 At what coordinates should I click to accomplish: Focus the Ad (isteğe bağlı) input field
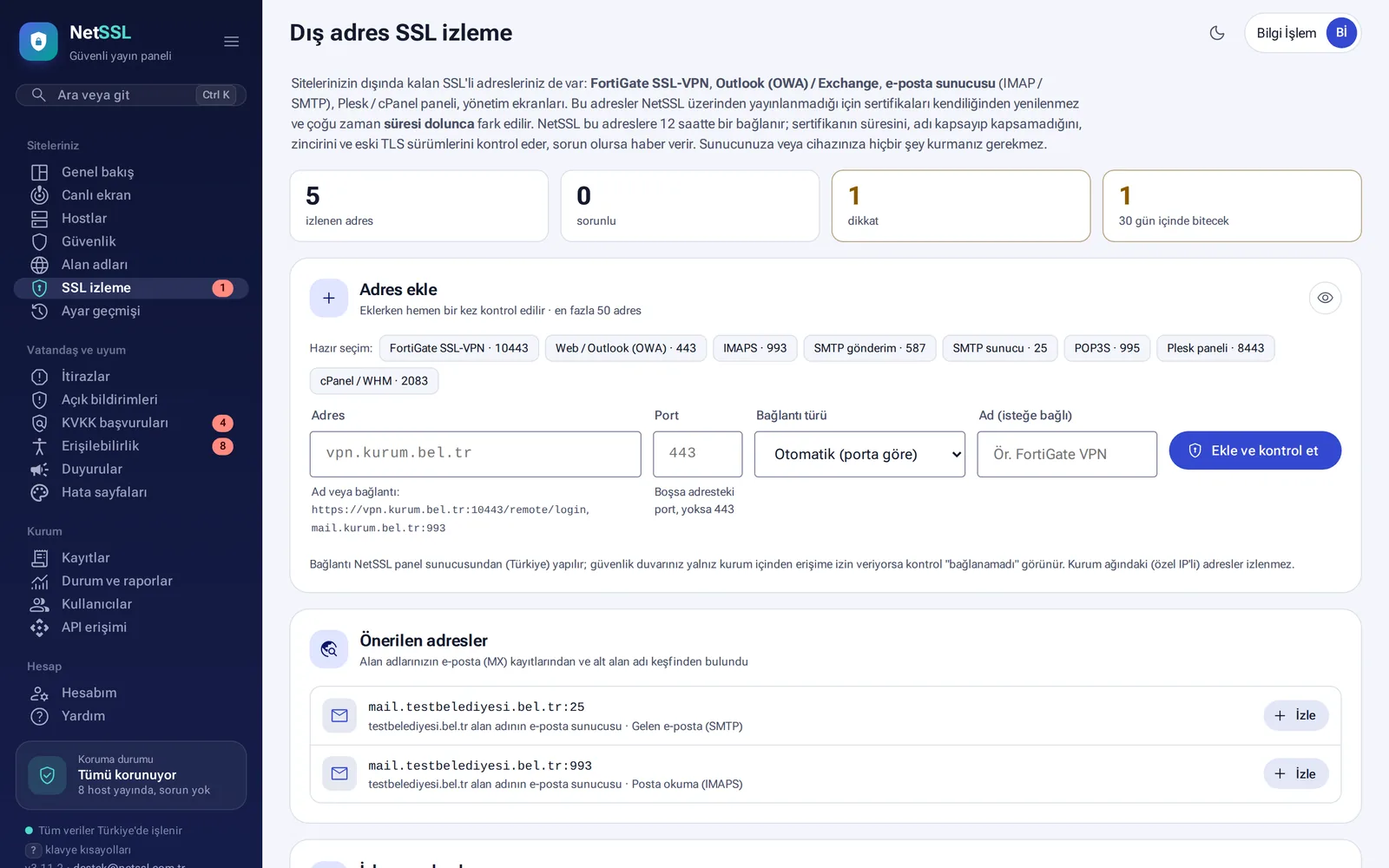[1067, 454]
